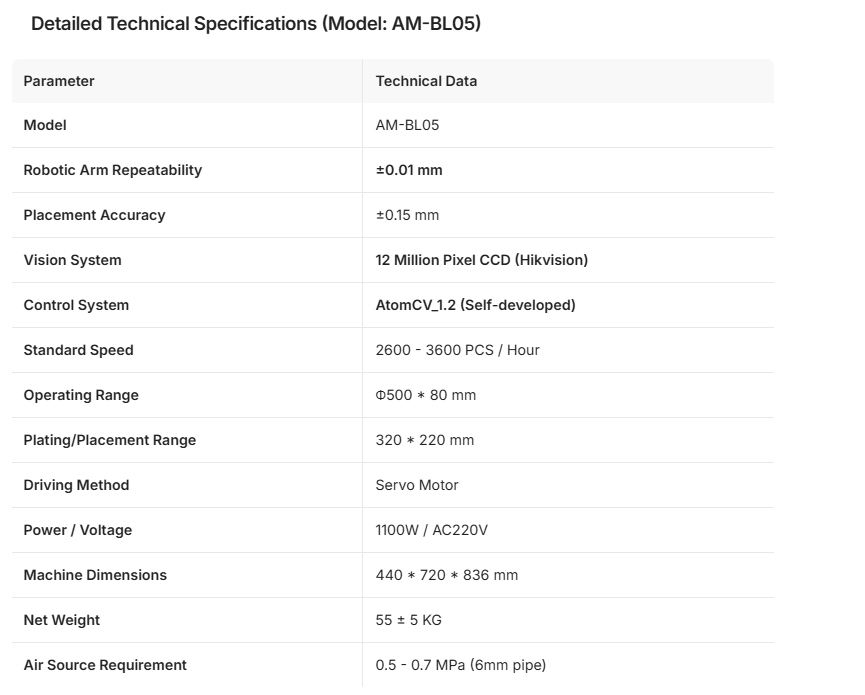This screenshot has height=695, width=865.
Task: Select the Power / Voltage label
Action: (x=78, y=531)
